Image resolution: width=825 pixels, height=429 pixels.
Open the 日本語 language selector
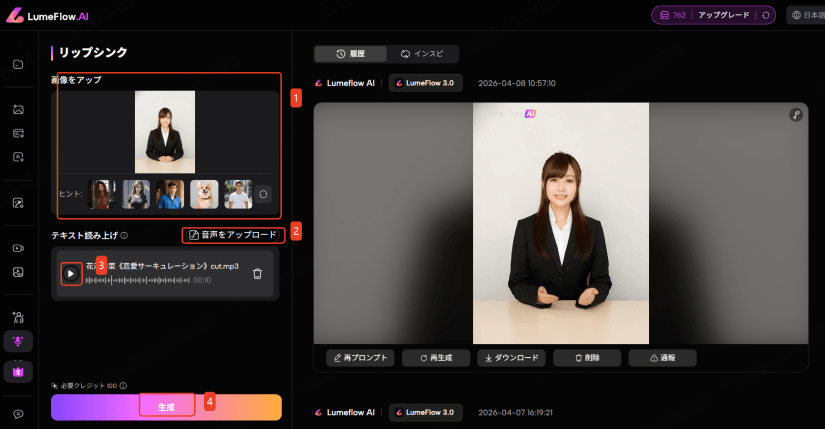coord(808,15)
